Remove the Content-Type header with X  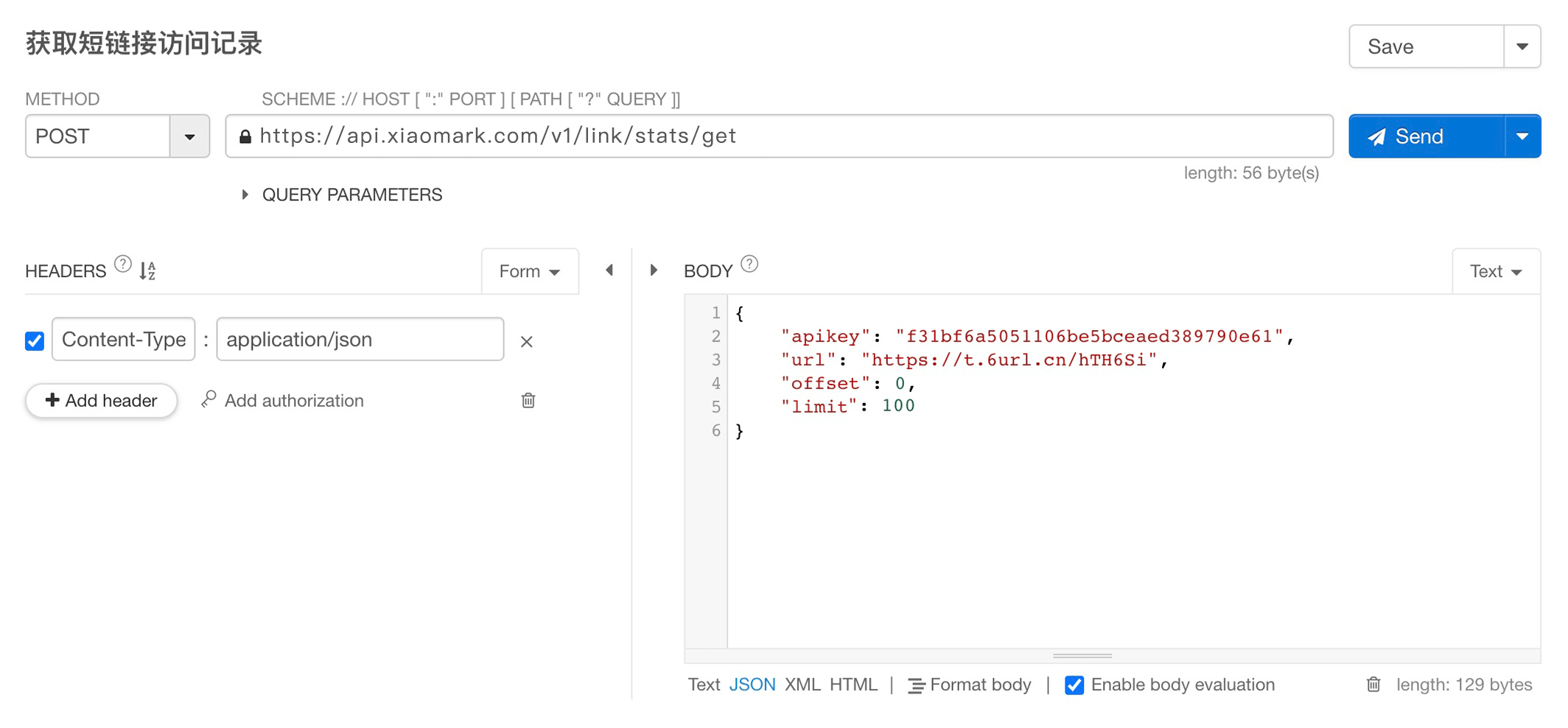click(x=526, y=342)
